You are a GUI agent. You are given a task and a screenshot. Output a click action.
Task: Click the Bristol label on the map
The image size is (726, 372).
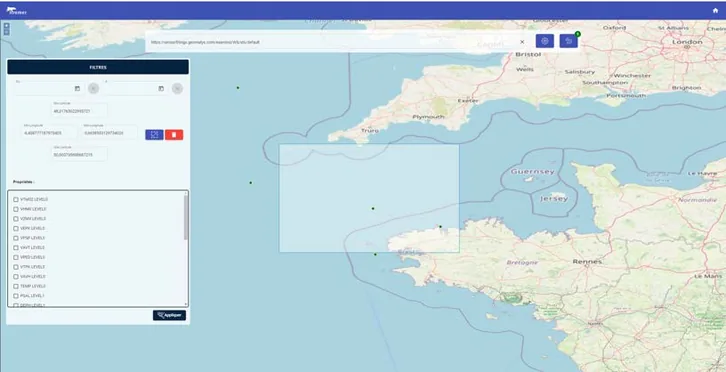coord(528,54)
